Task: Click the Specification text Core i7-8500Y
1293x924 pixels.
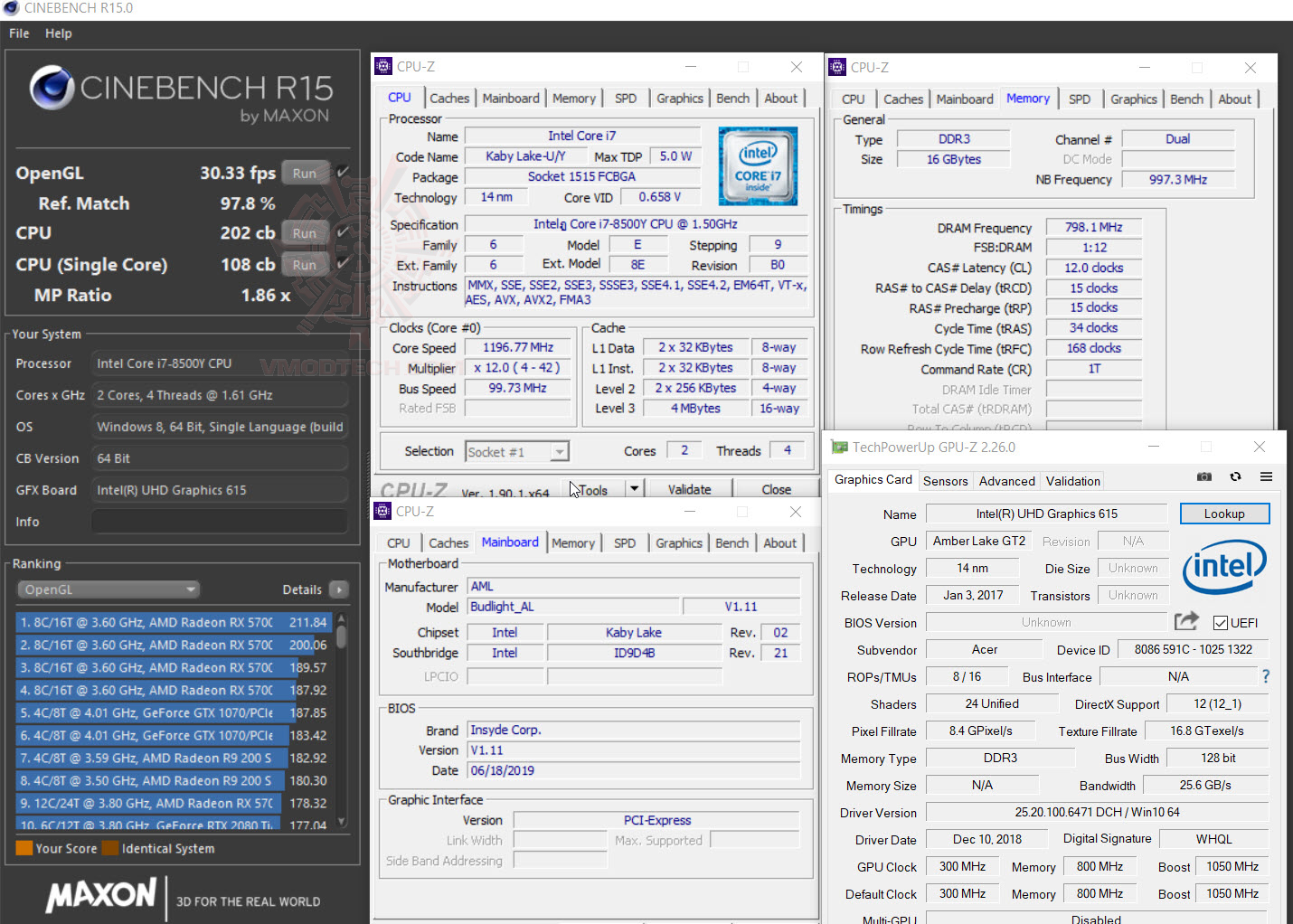Action: click(x=636, y=224)
